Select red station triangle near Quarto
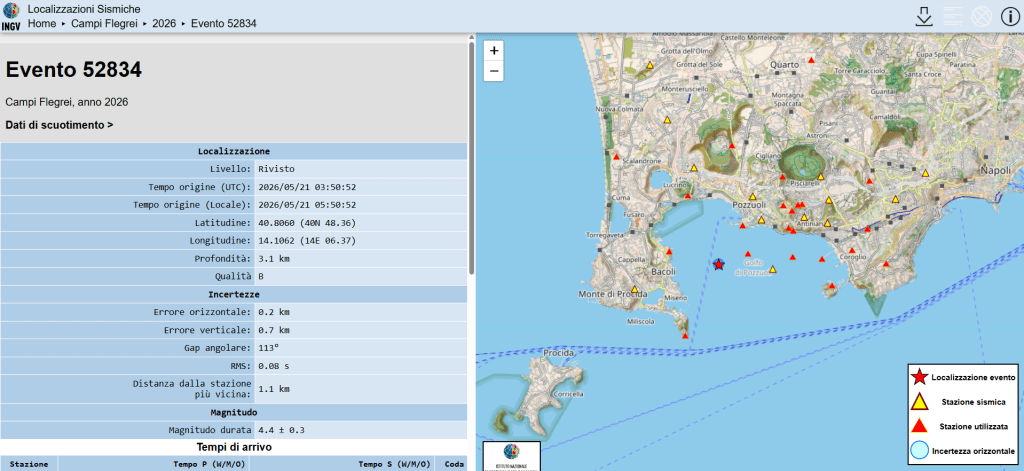The image size is (1024, 471). [812, 60]
